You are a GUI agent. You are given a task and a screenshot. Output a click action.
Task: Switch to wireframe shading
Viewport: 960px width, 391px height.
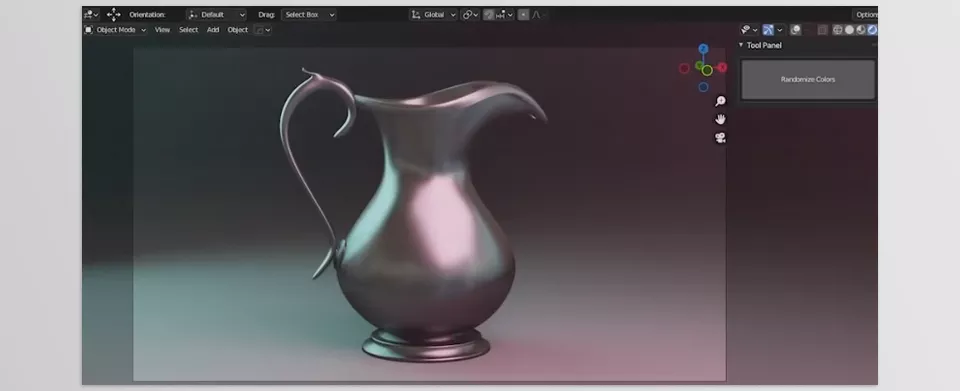[x=838, y=30]
